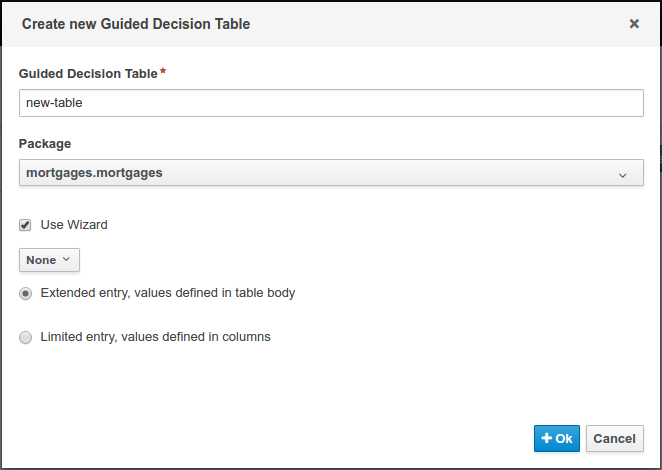This screenshot has width=662, height=470.
Task: Toggle the Use Wizard checkbox
Action: pyautogui.click(x=26, y=225)
